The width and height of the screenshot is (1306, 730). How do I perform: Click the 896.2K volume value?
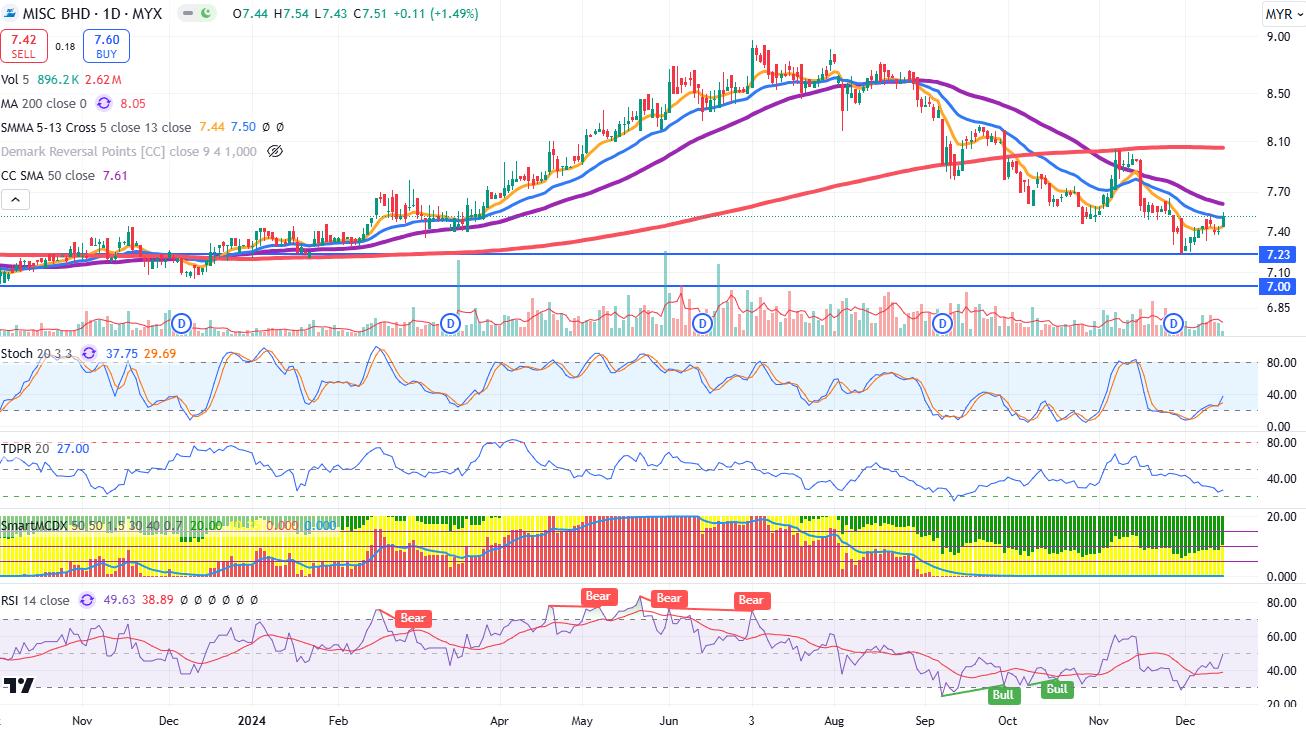[x=56, y=79]
